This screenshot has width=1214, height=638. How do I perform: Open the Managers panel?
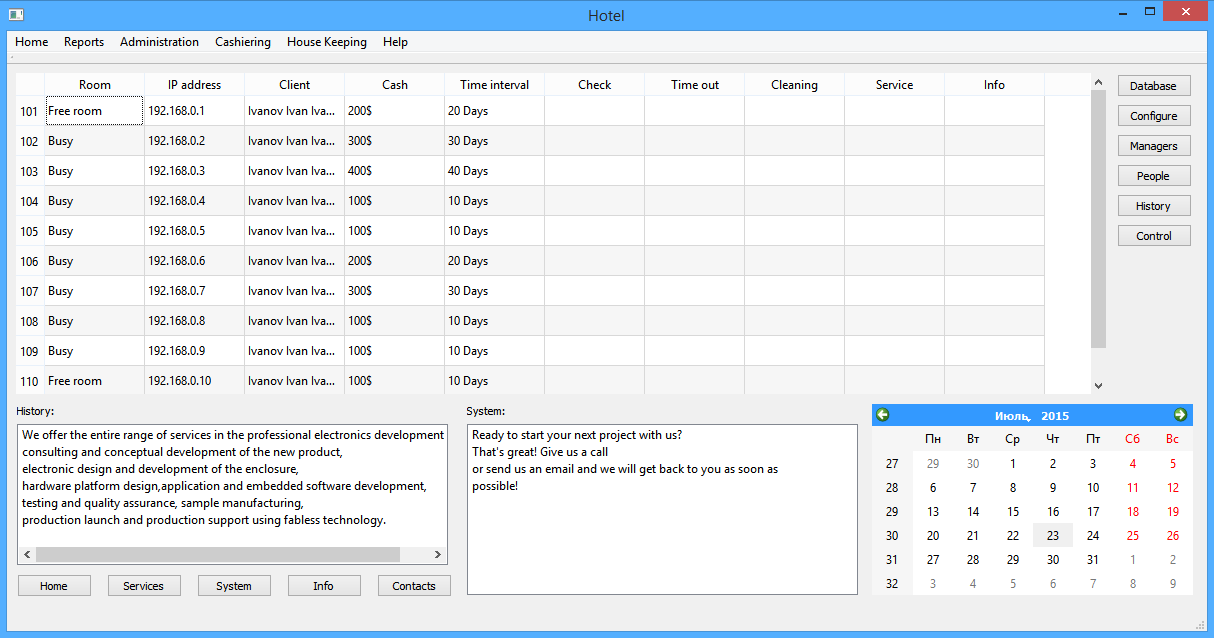pyautogui.click(x=1153, y=146)
